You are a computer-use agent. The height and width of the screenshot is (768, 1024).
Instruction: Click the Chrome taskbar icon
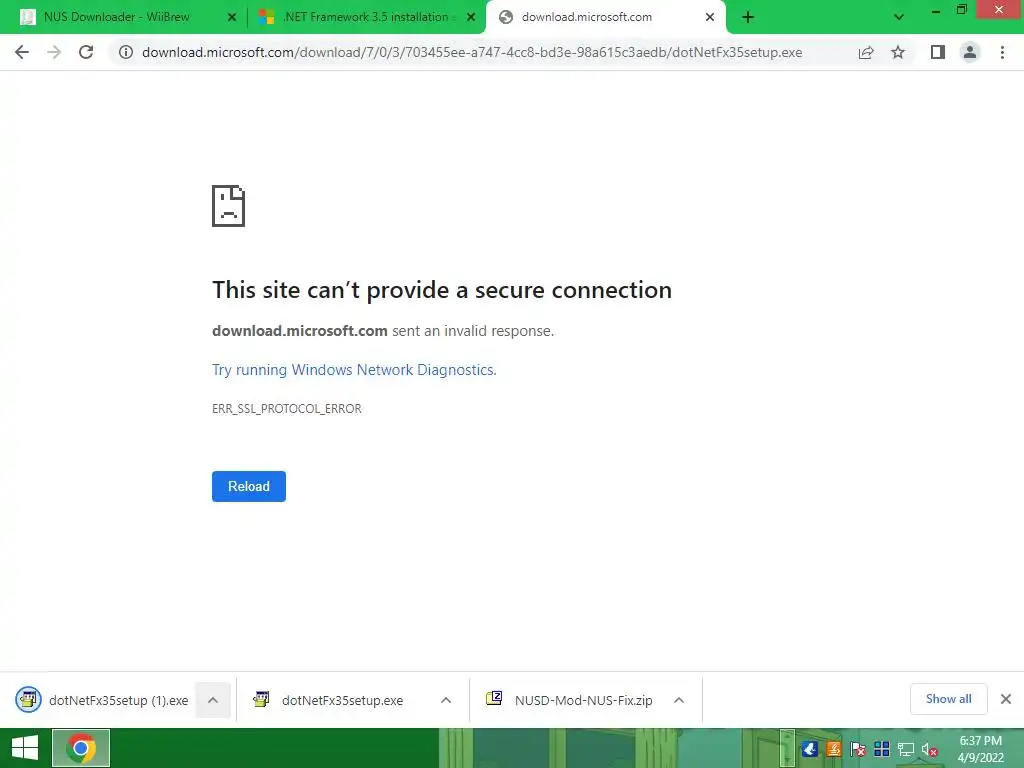(81, 748)
